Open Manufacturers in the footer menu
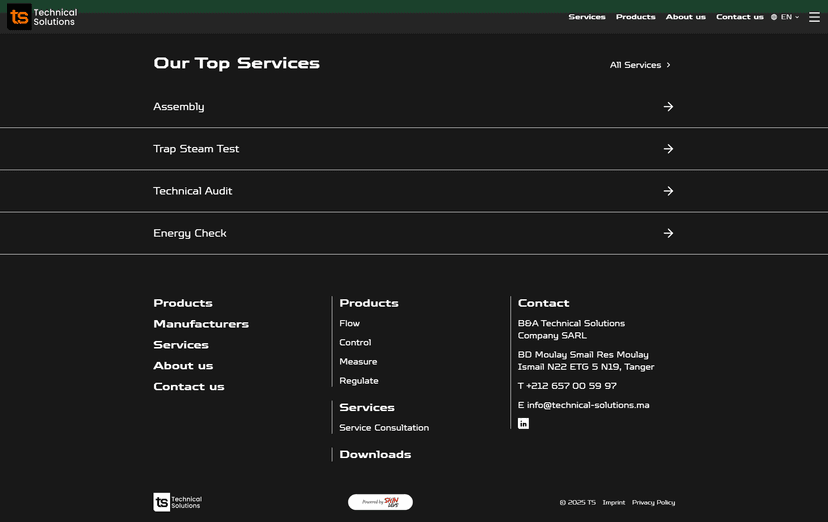 201,324
